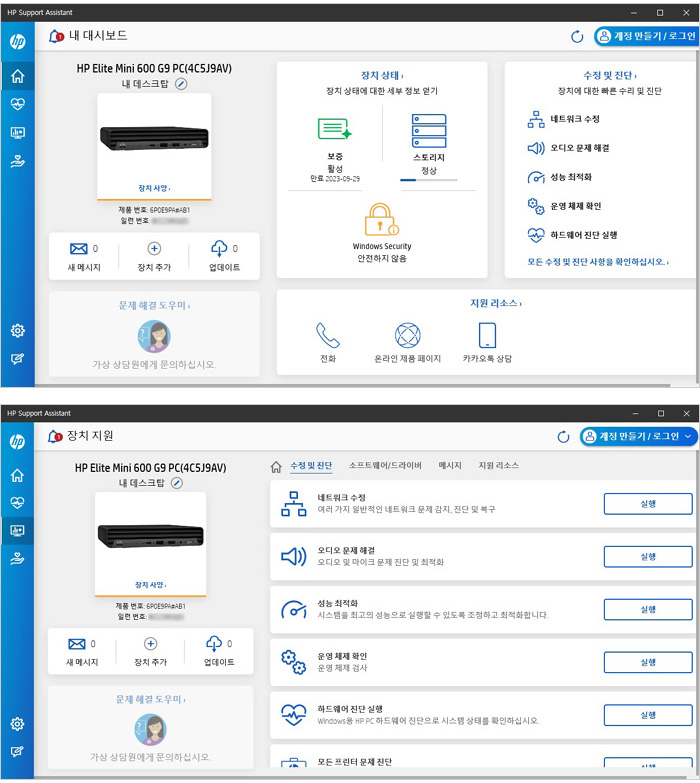
Task: Open account dropdown arrow in 장치 지원 window
Action: [x=686, y=437]
